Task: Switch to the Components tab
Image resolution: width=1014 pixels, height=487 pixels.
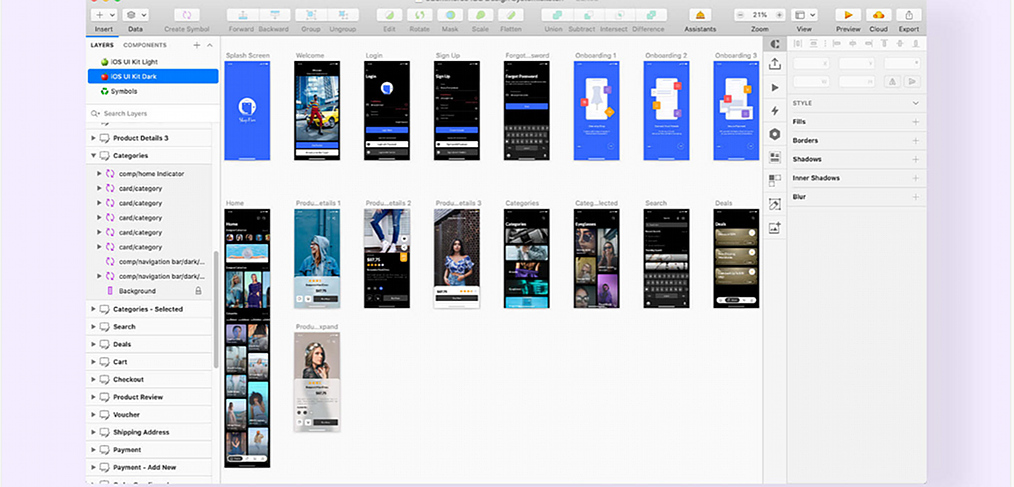Action: pyautogui.click(x=144, y=45)
